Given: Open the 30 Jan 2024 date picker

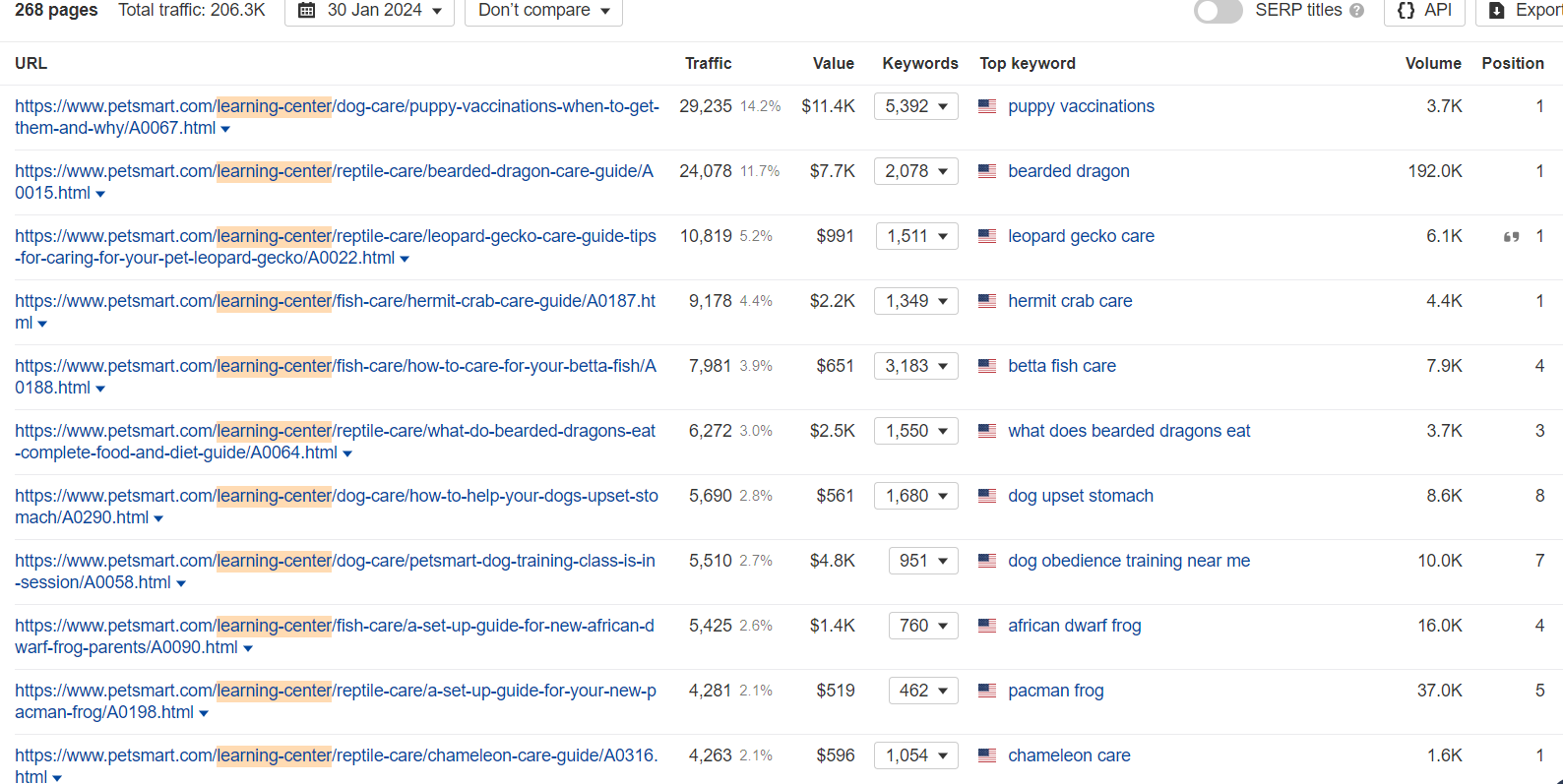Looking at the screenshot, I should pyautogui.click(x=369, y=11).
